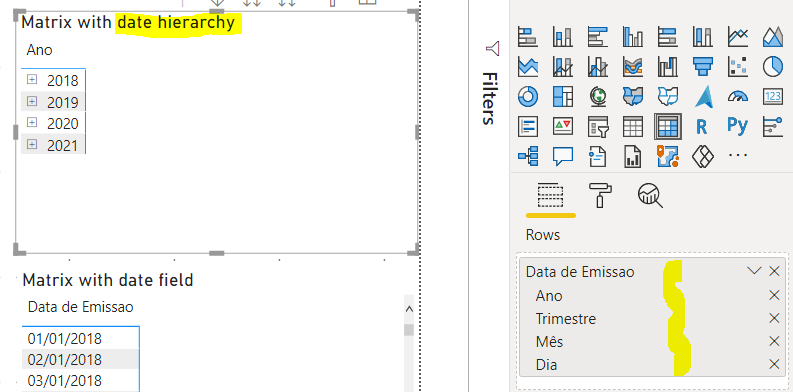
Task: Select the key influencers visual
Action: pos(773,126)
